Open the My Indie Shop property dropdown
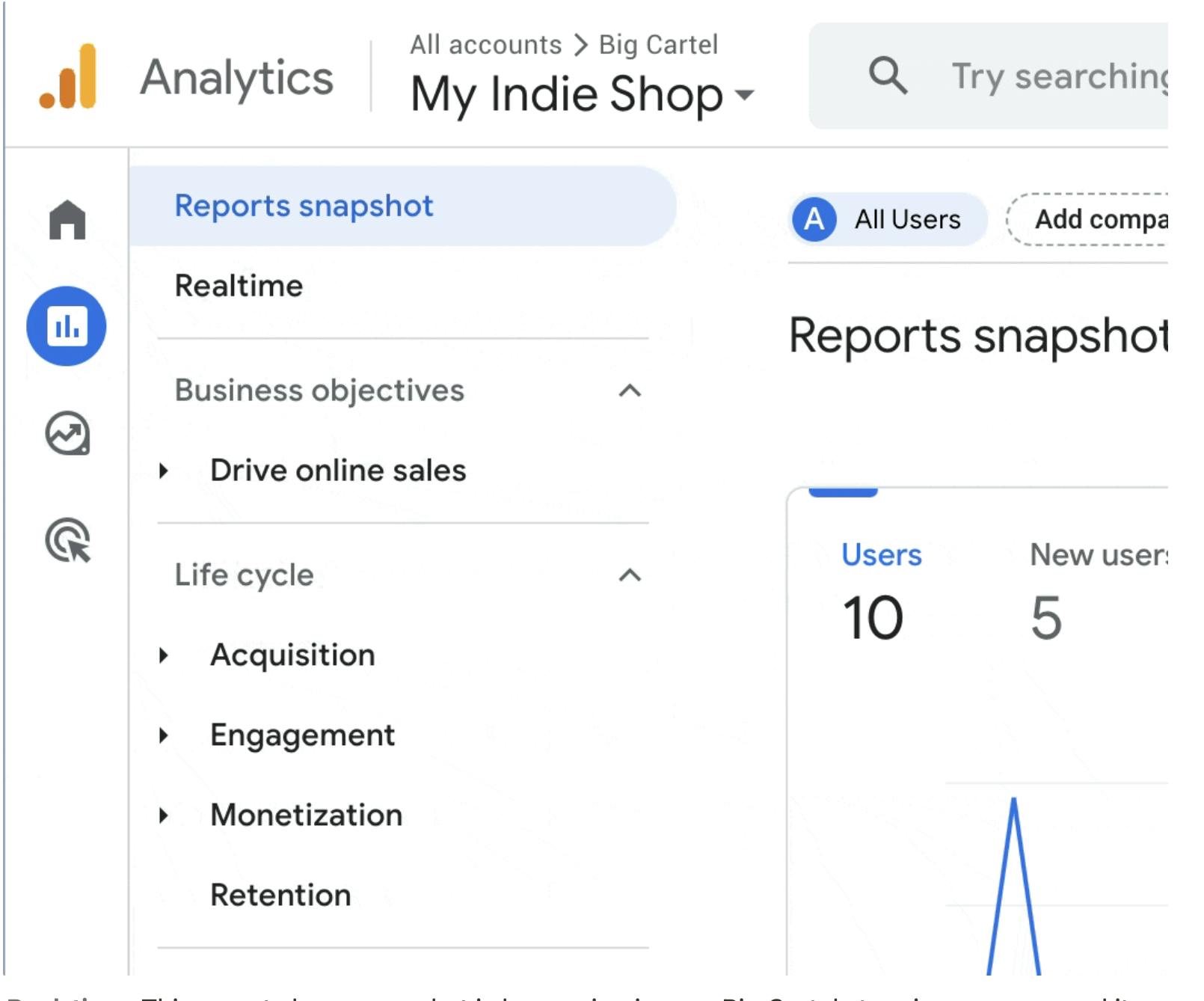This screenshot has height=1001, width=1204. (x=583, y=94)
